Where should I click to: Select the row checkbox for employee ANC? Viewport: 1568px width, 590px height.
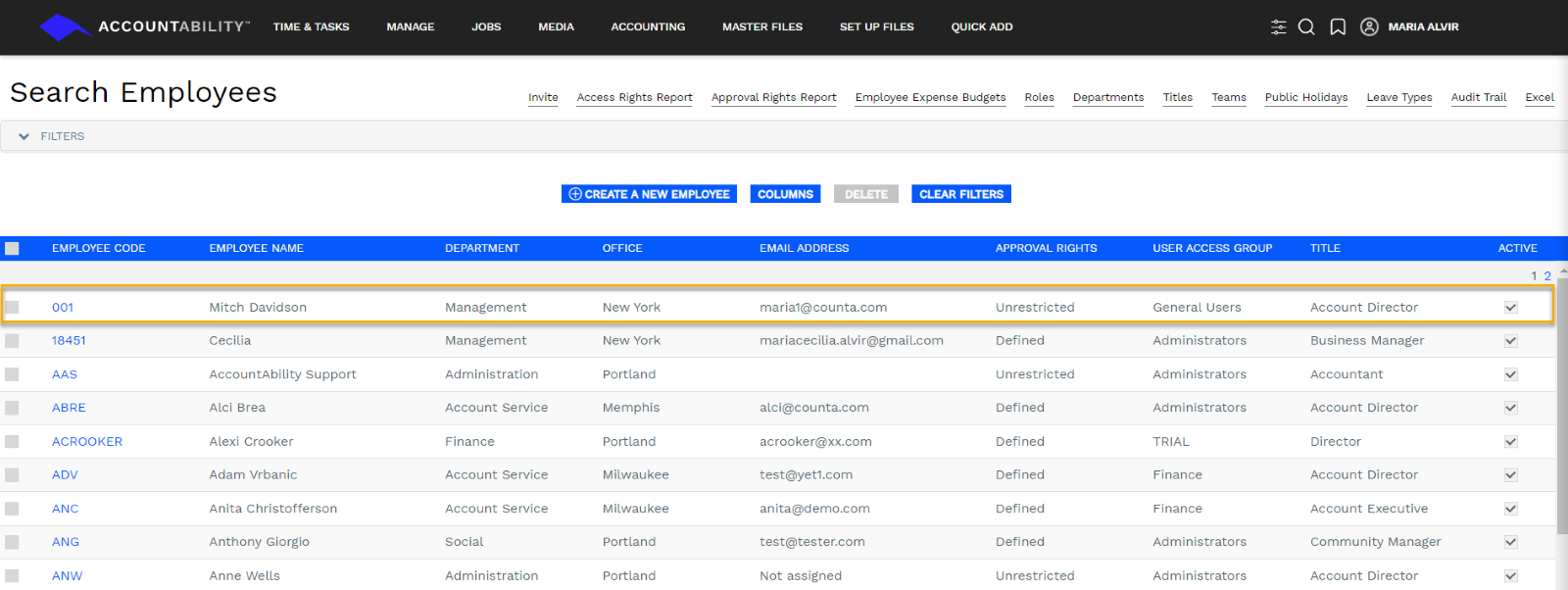coord(12,510)
